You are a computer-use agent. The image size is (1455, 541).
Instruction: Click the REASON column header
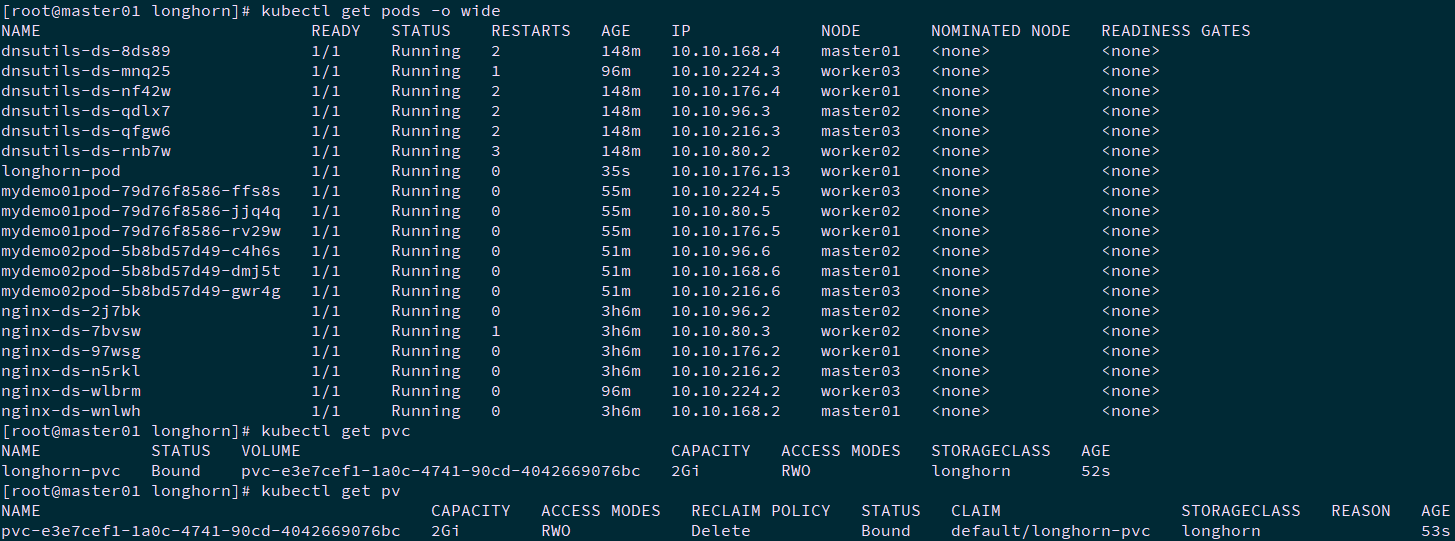[1361, 511]
